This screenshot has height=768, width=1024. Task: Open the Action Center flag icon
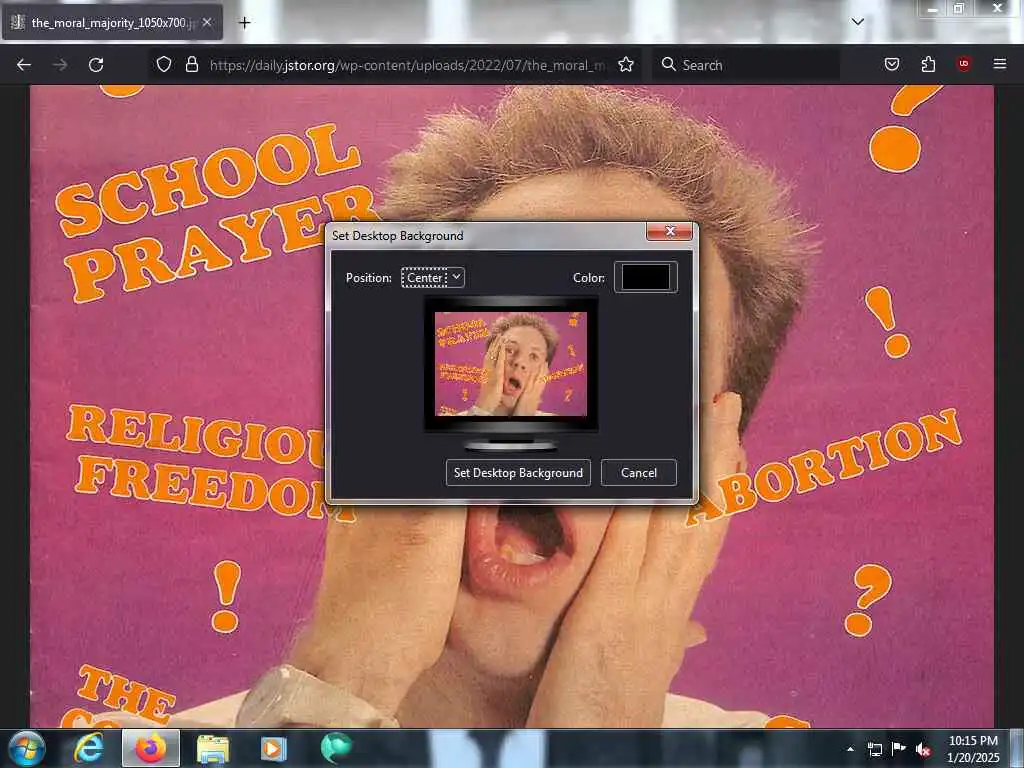click(899, 749)
